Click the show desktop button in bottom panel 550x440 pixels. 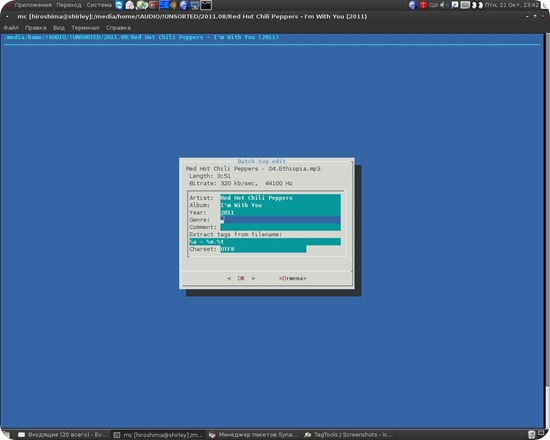coord(7,435)
